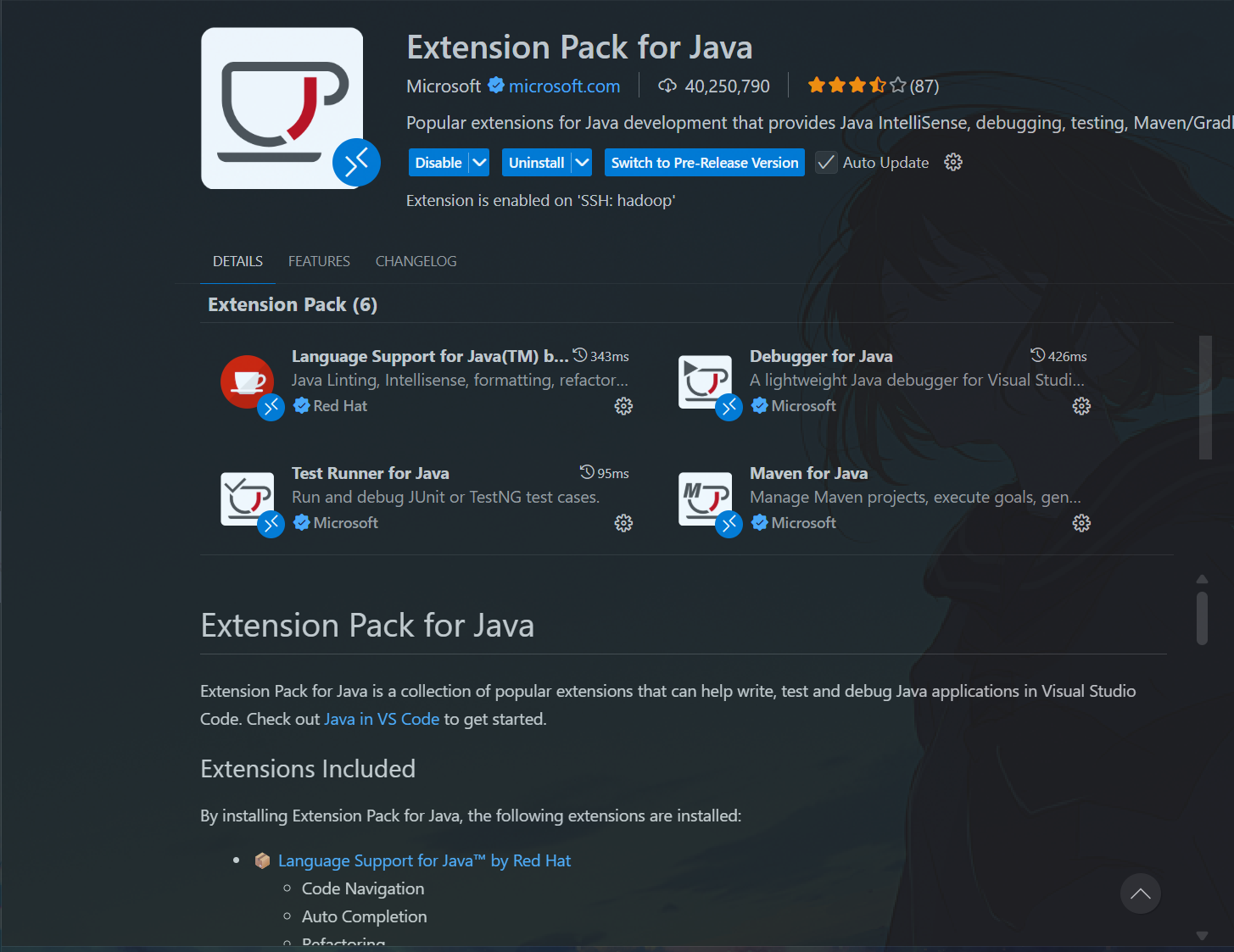
Task: Click the package emoji before Language Support link
Action: tap(263, 860)
